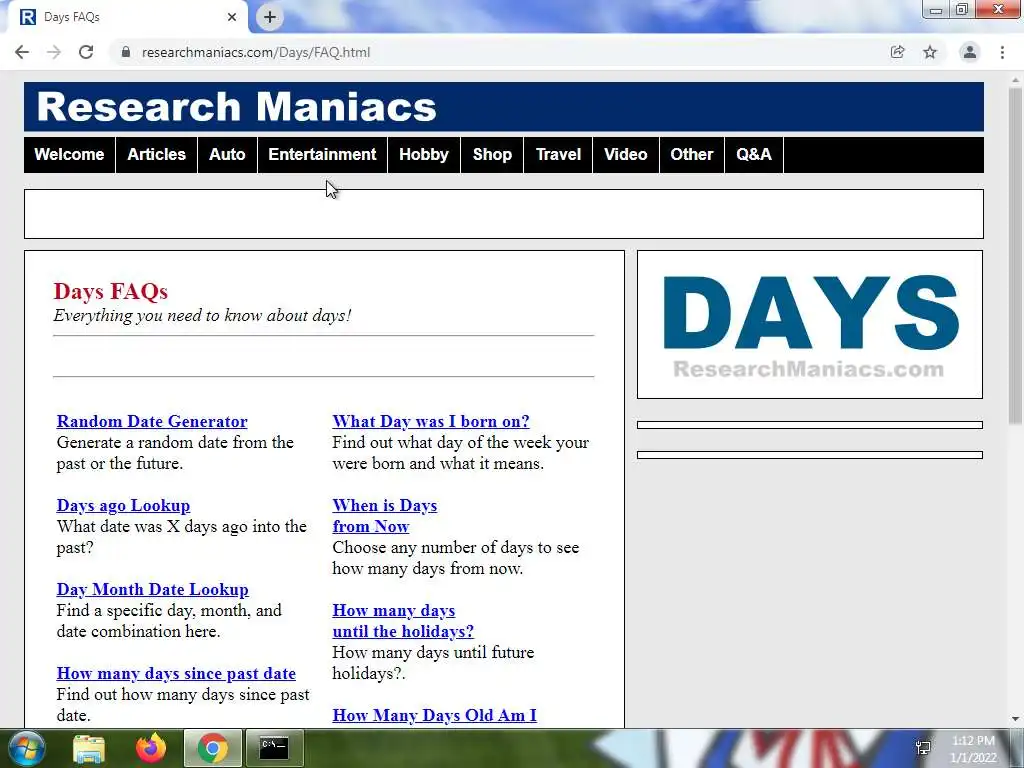Open the Hobby menu item
The image size is (1024, 768).
pyautogui.click(x=424, y=155)
